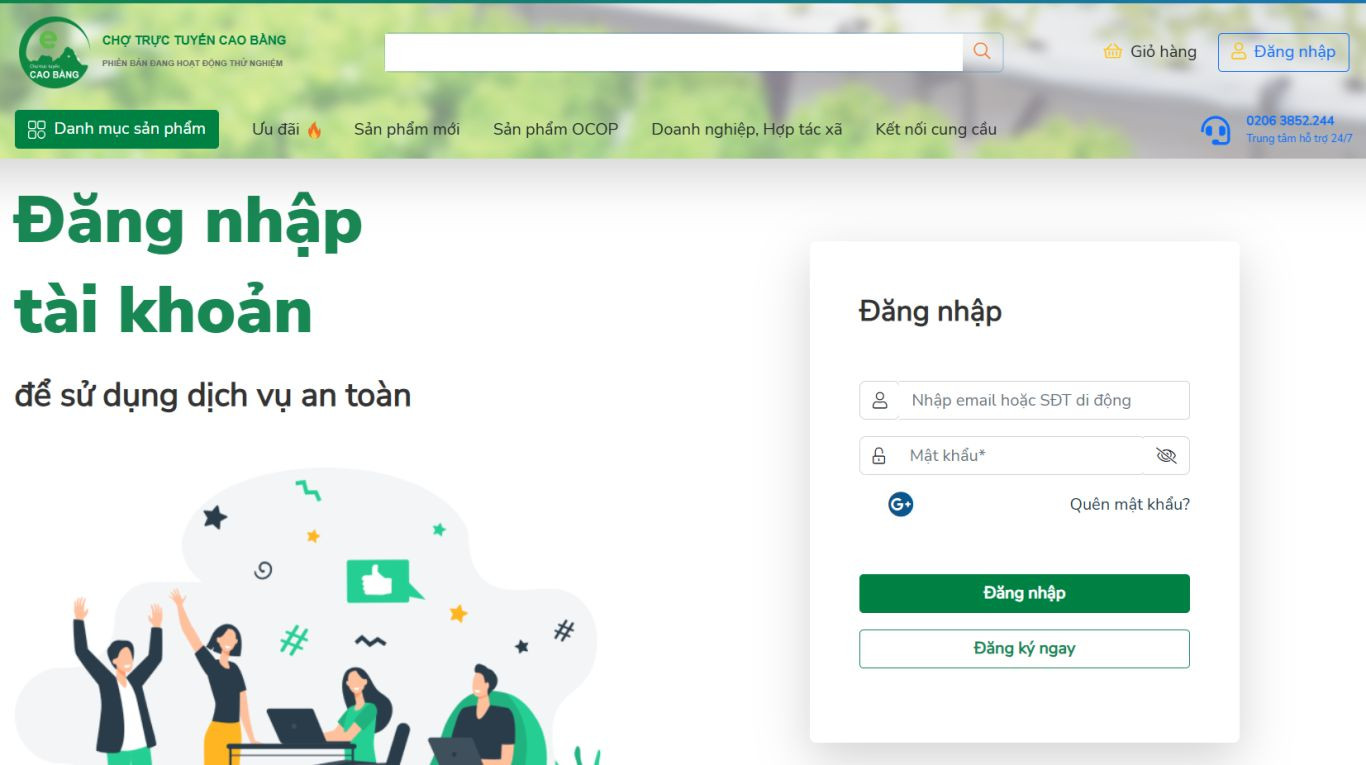
Task: Go to the Sản phẩm OCOP page
Action: click(x=556, y=129)
